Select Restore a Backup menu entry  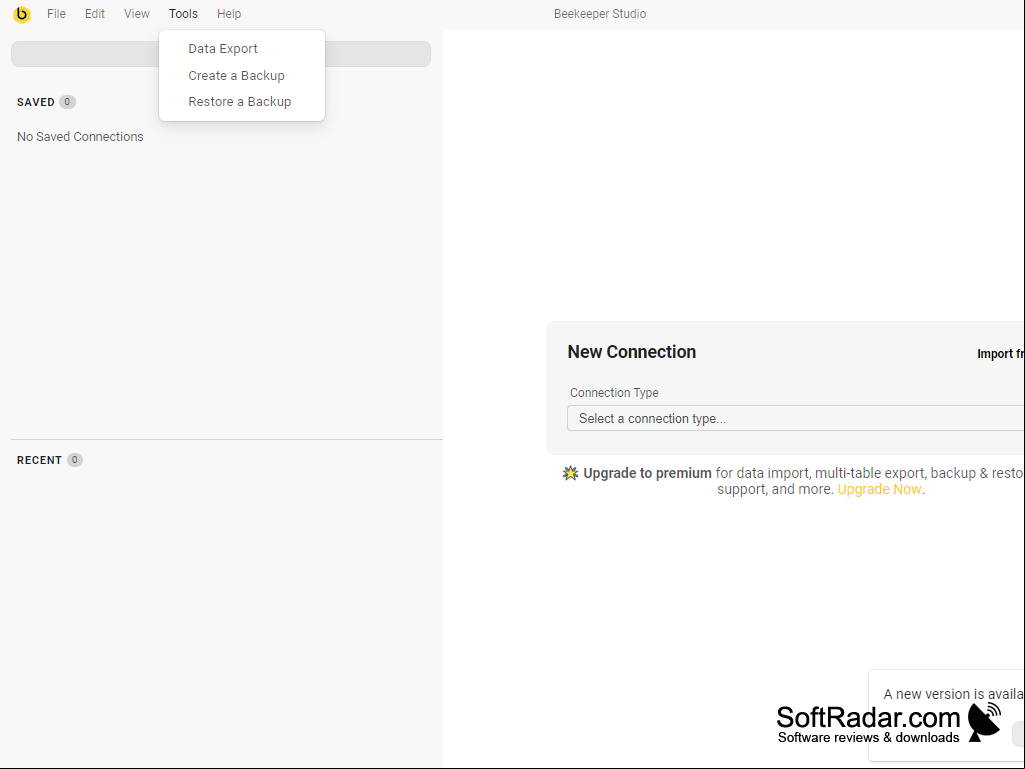pyautogui.click(x=242, y=102)
